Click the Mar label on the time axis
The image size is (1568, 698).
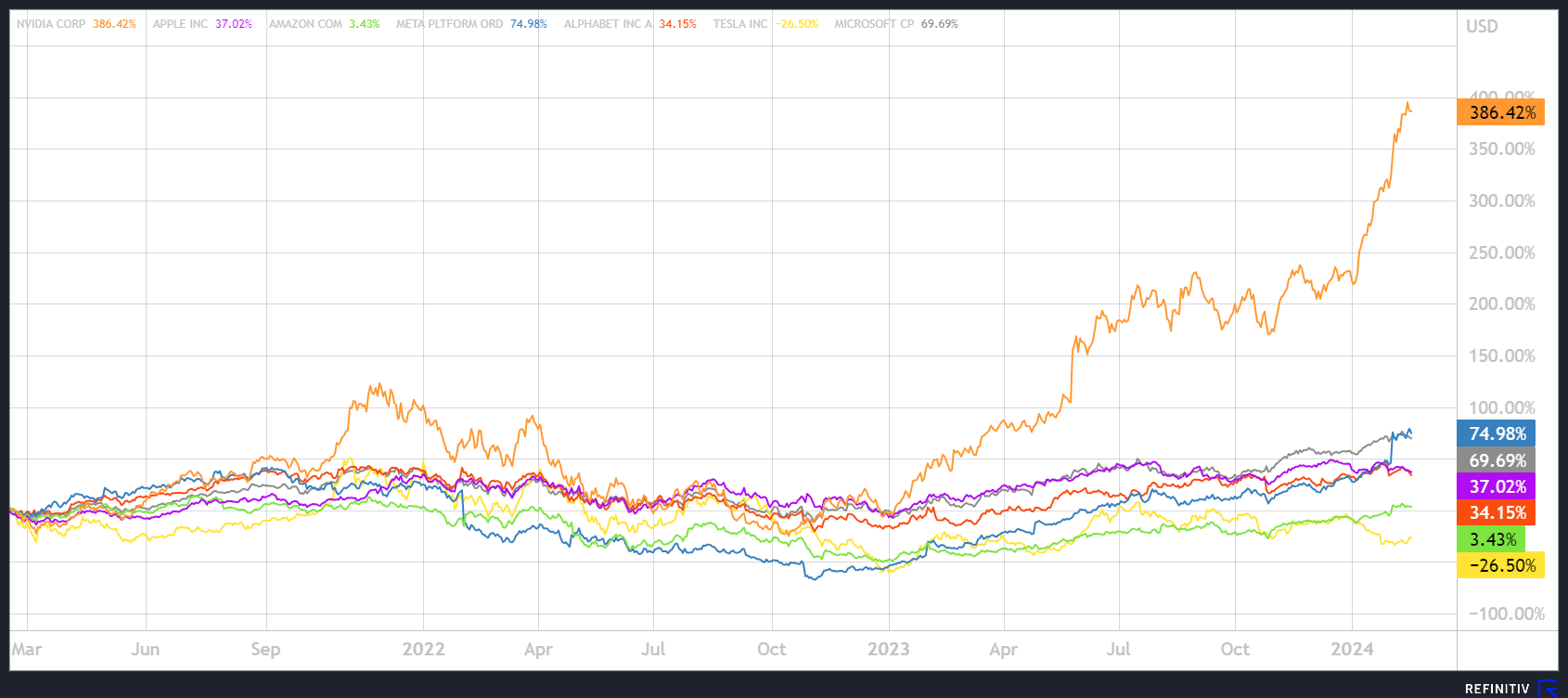[x=27, y=649]
